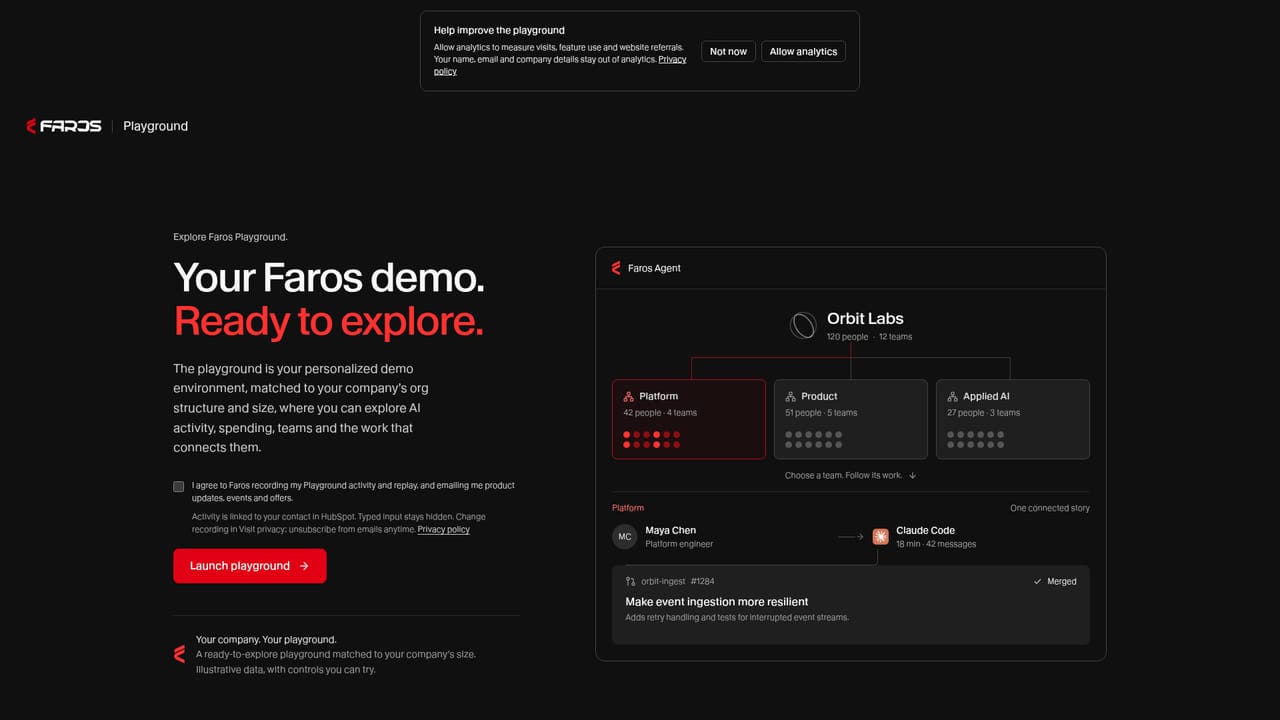Click the Claude Code orange icon

[x=880, y=537]
